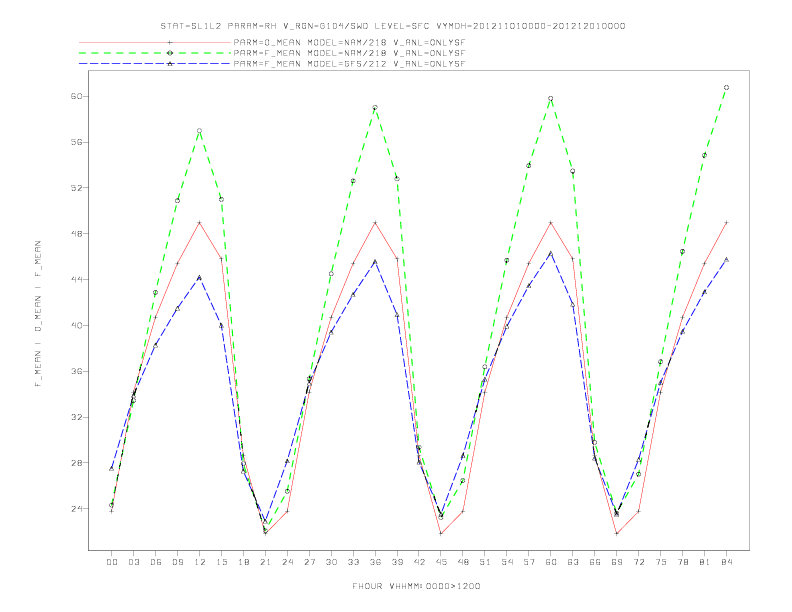Click red observed peak point at hour 36
Screen dimensions: 792x612
coord(375,222)
